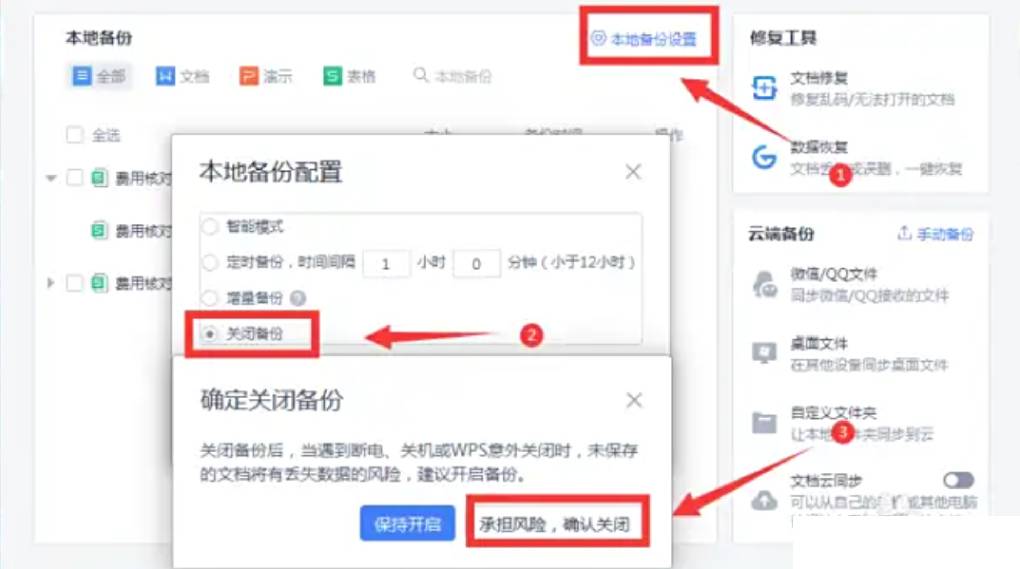Viewport: 1020px width, 569px height.
Task: Click 在其他设备同步桌面文件 description text
Action: (x=869, y=365)
